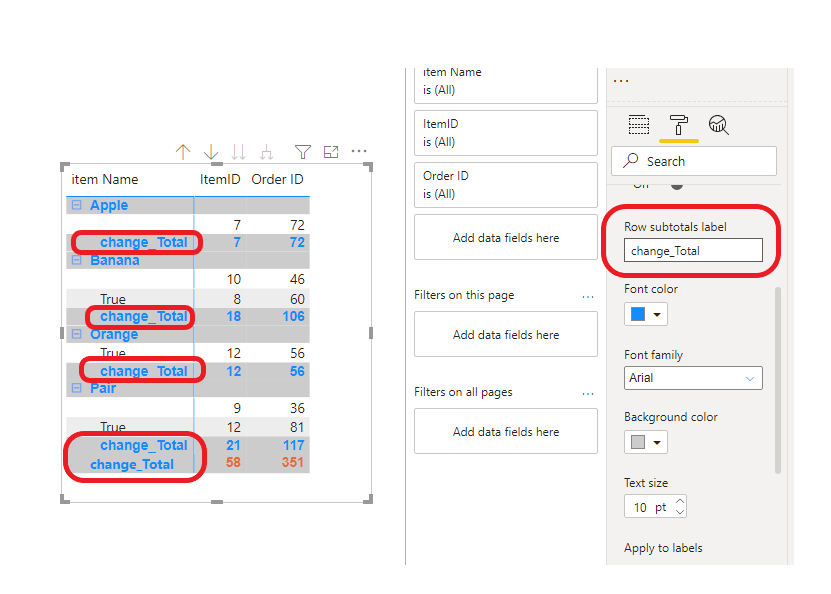Image resolution: width=831 pixels, height=594 pixels.
Task: Select the Apple row header
Action: click(109, 205)
